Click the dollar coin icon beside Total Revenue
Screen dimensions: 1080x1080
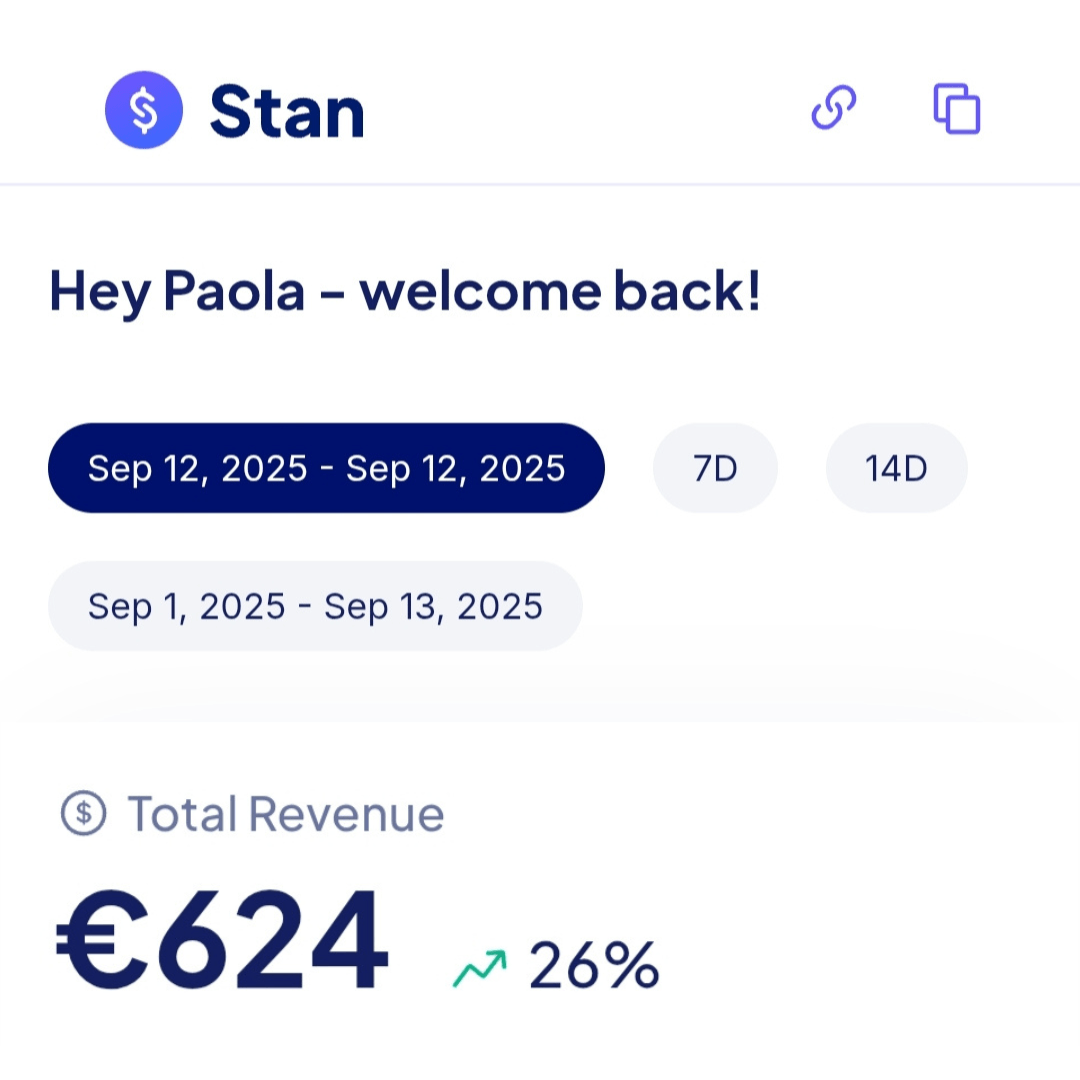(84, 813)
